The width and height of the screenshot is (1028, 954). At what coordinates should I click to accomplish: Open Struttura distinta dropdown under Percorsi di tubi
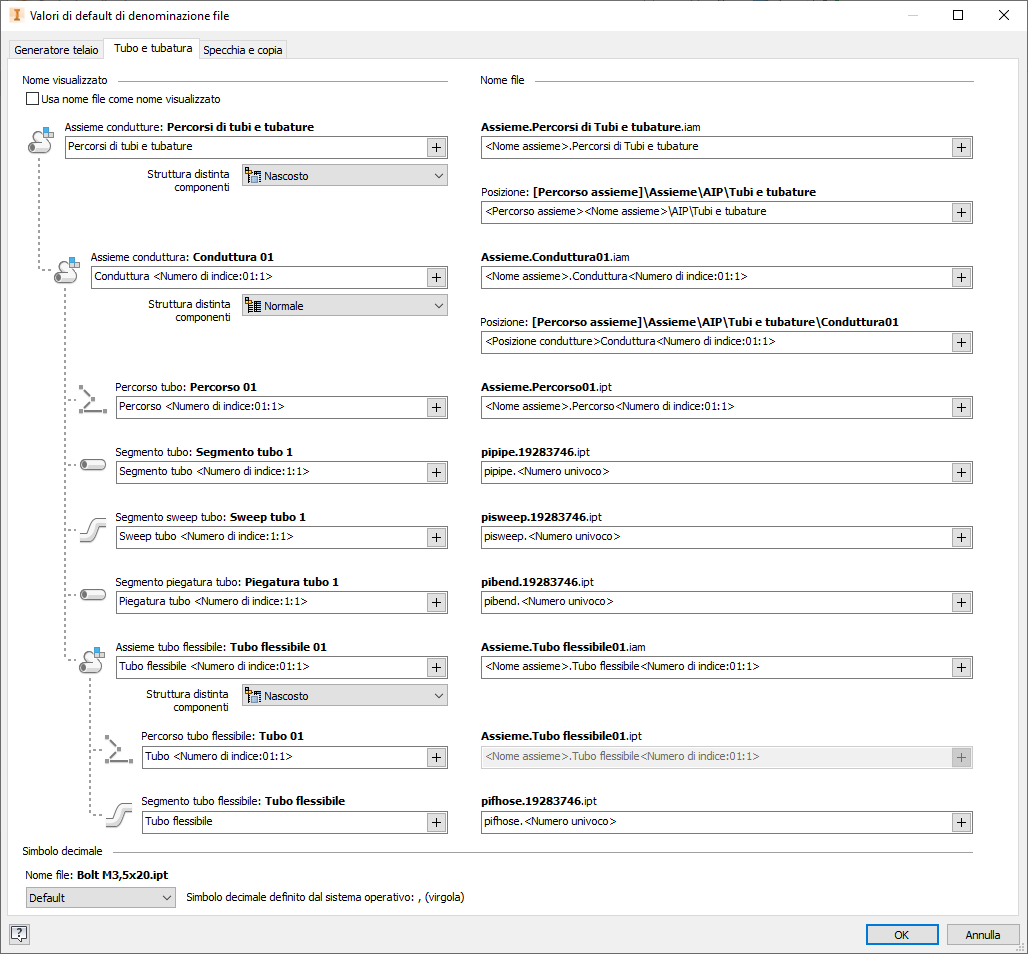pos(345,176)
